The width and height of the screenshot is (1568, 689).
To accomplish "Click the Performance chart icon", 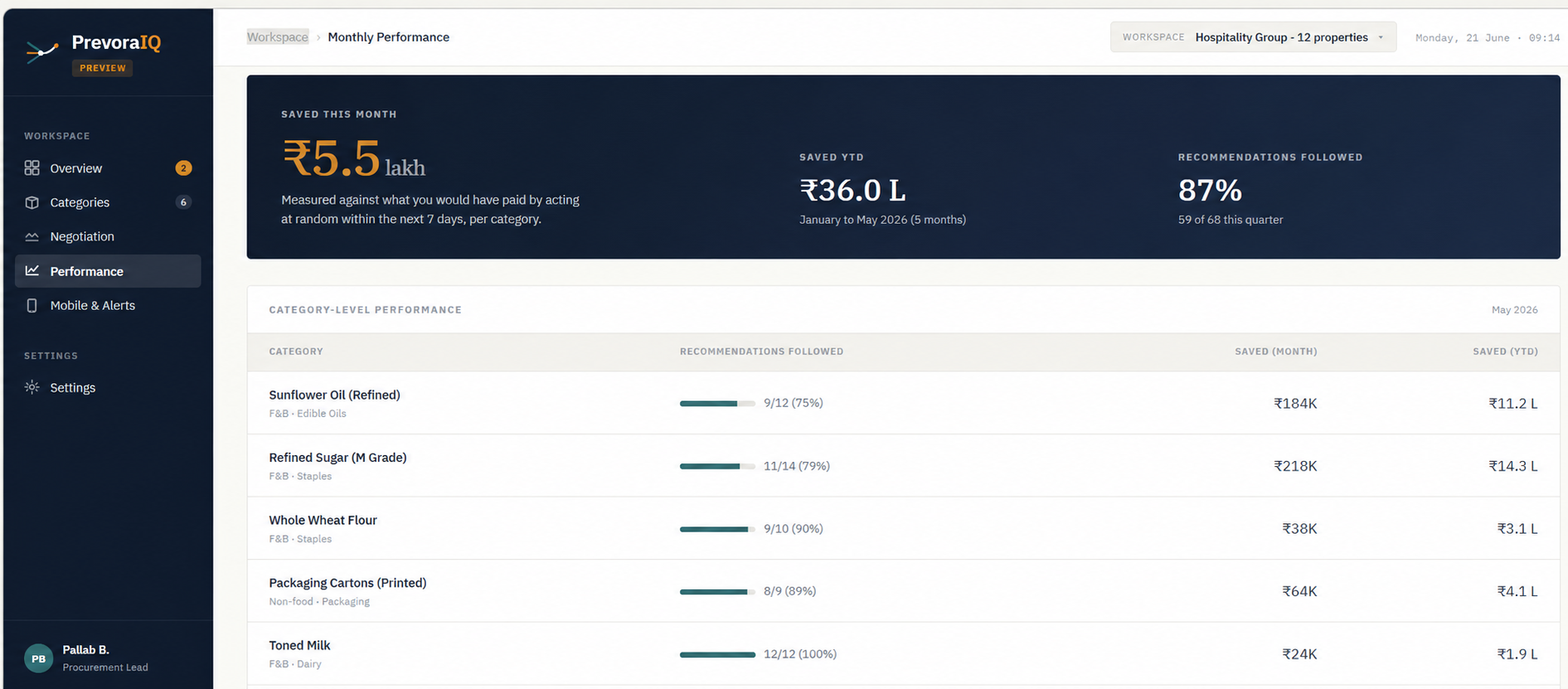I will click(x=32, y=270).
